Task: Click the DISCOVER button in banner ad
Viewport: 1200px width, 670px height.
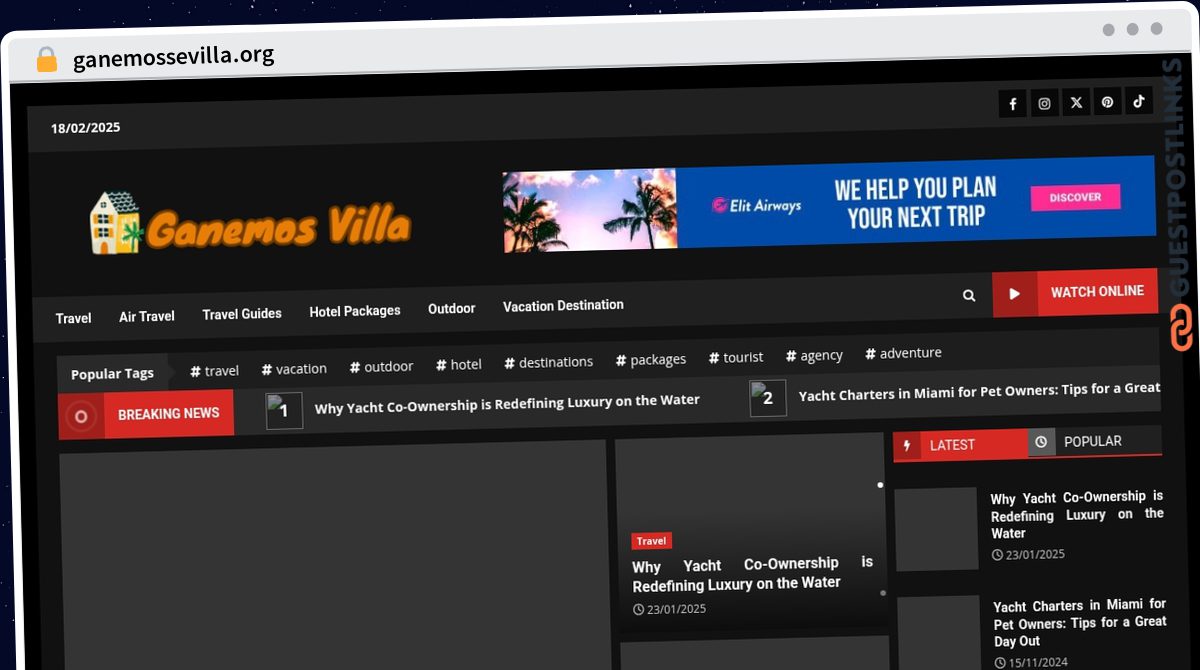Action: click(1075, 198)
